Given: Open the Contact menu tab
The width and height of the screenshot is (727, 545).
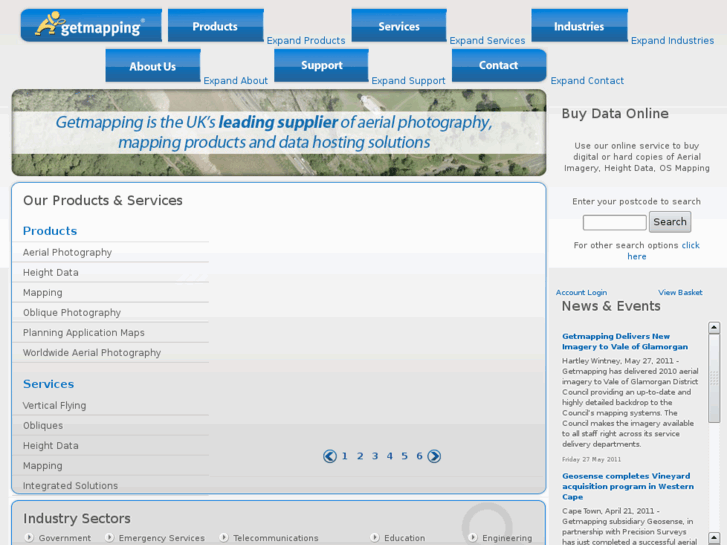Looking at the screenshot, I should click(x=499, y=65).
